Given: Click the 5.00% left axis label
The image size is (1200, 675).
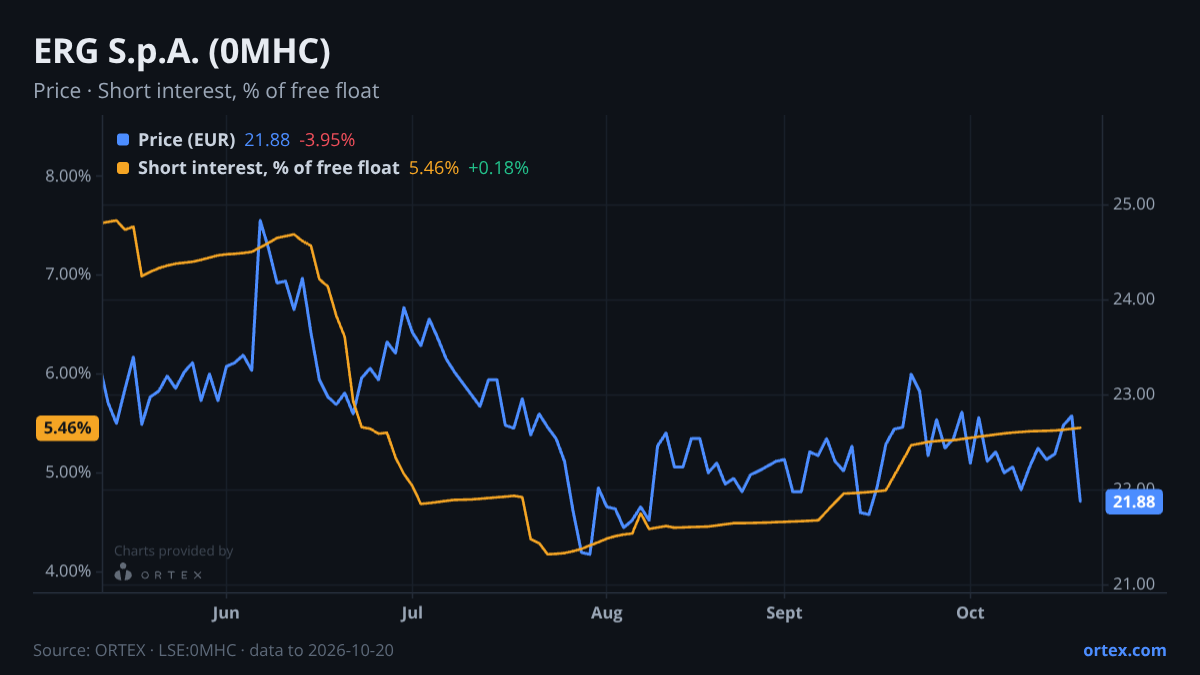Looking at the screenshot, I should point(67,472).
